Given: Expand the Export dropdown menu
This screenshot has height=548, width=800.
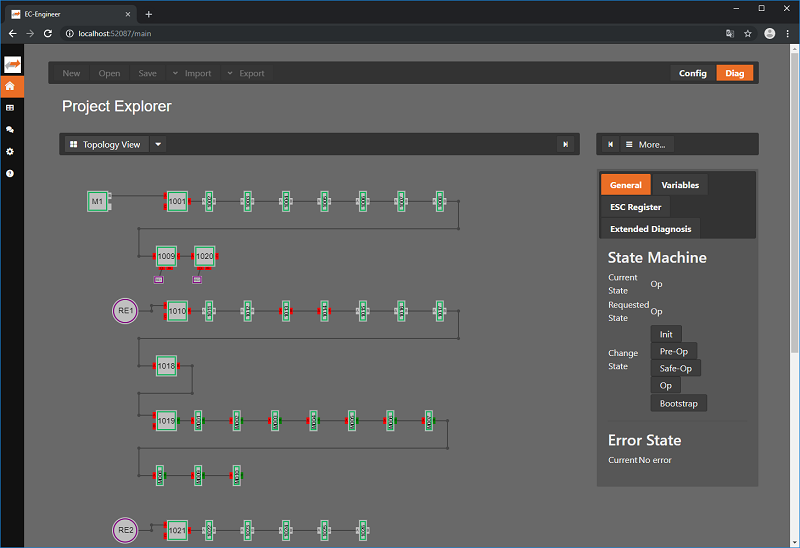Looking at the screenshot, I should (230, 73).
